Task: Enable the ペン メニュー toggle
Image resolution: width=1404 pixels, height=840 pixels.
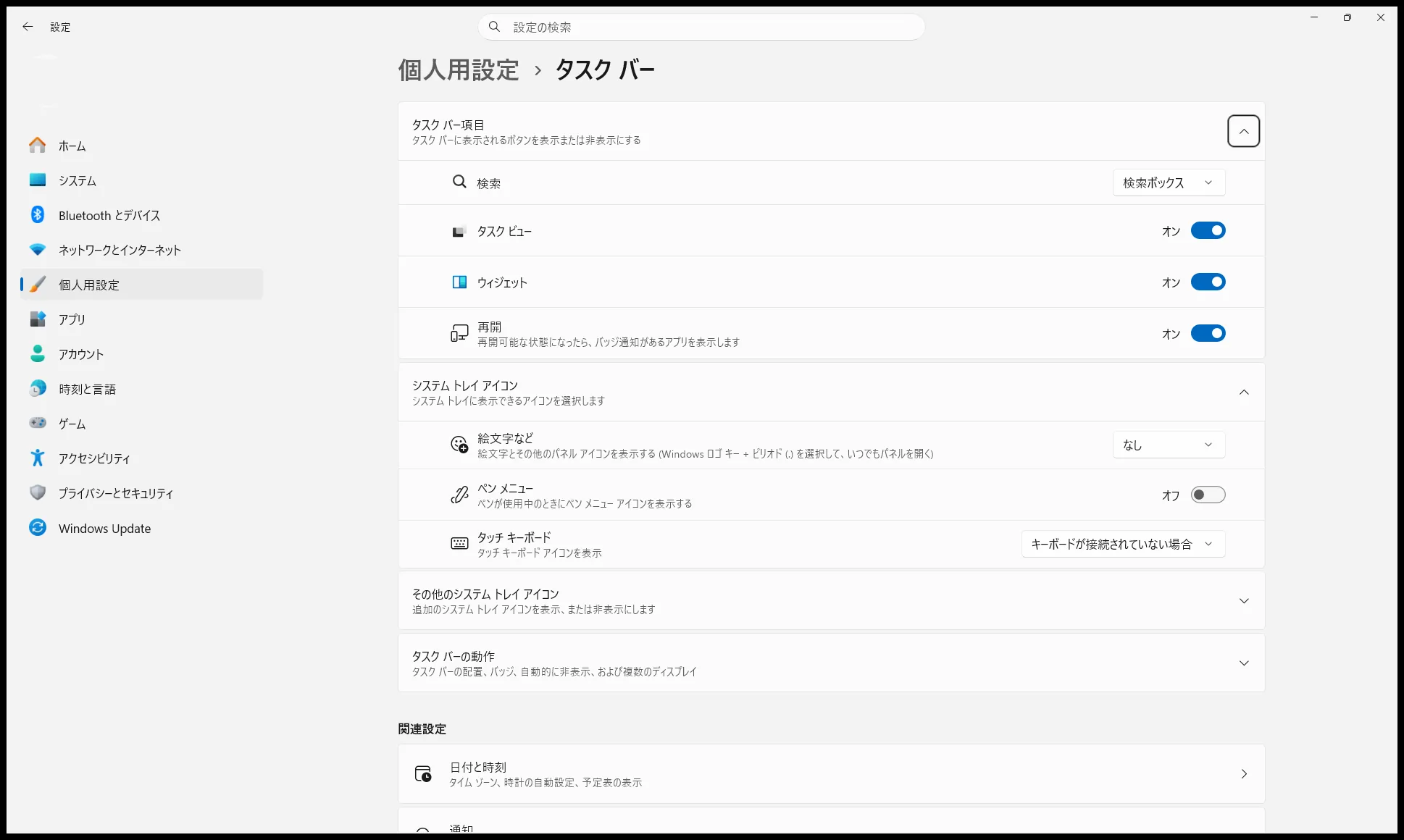Action: 1208,495
